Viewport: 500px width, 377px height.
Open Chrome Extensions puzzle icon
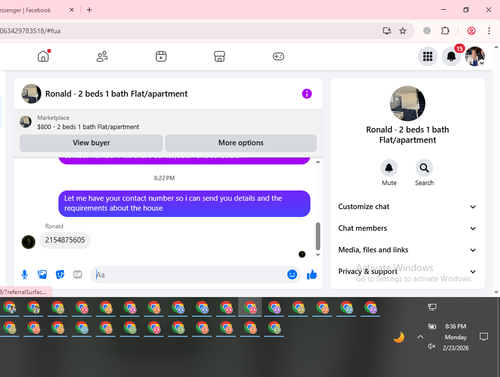click(445, 31)
